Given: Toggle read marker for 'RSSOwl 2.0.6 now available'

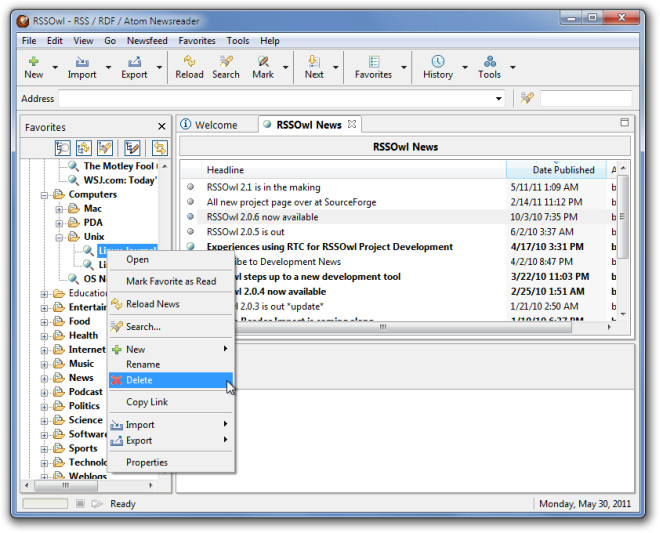Looking at the screenshot, I should (190, 216).
